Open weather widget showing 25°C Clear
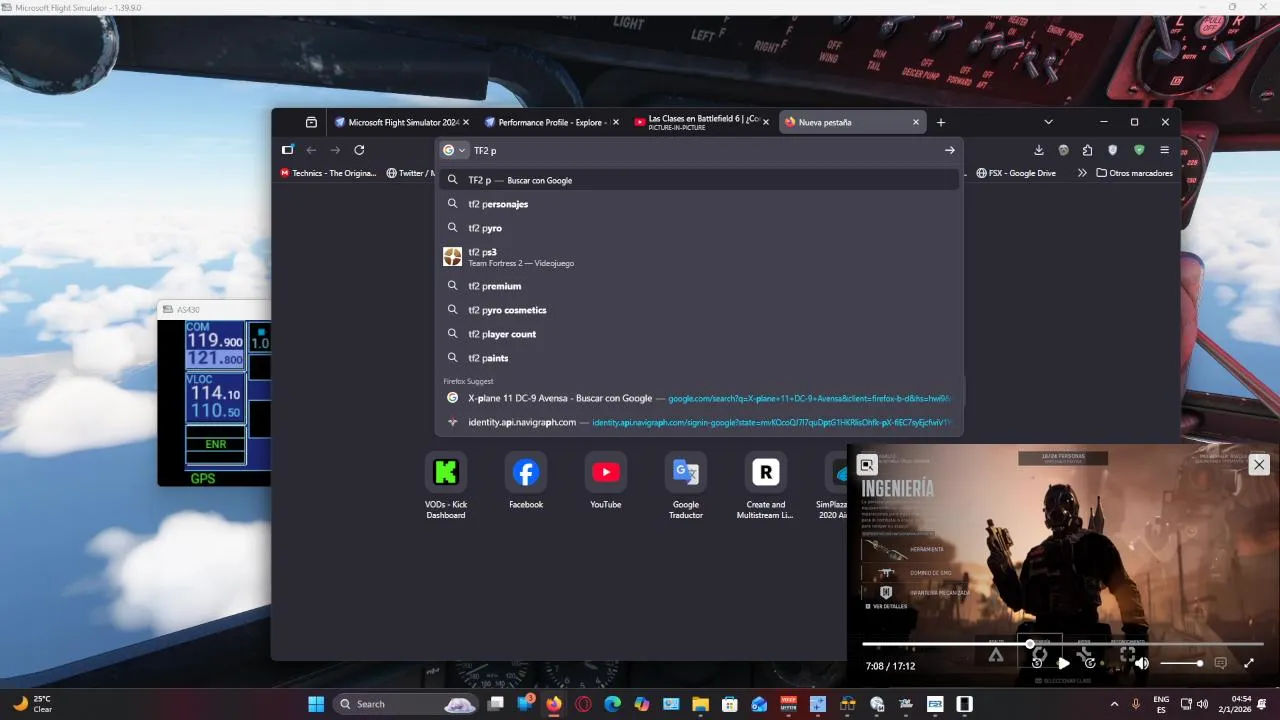Screen dimensions: 1280x720 pyautogui.click(x=32, y=704)
